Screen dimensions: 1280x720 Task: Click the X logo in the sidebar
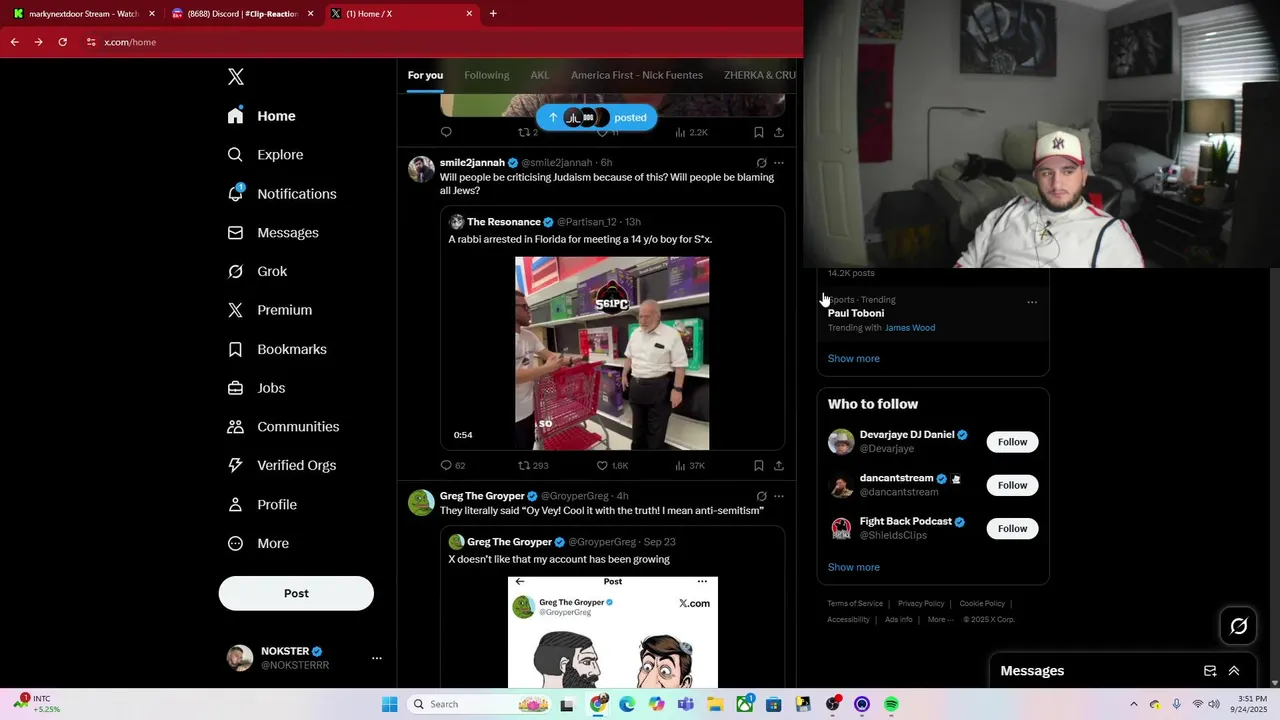tap(235, 77)
